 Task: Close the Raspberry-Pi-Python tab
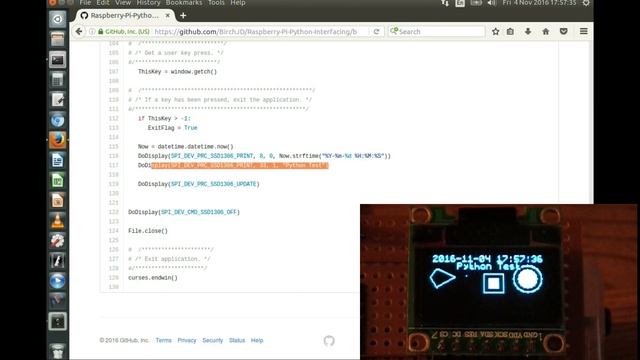[x=167, y=16]
